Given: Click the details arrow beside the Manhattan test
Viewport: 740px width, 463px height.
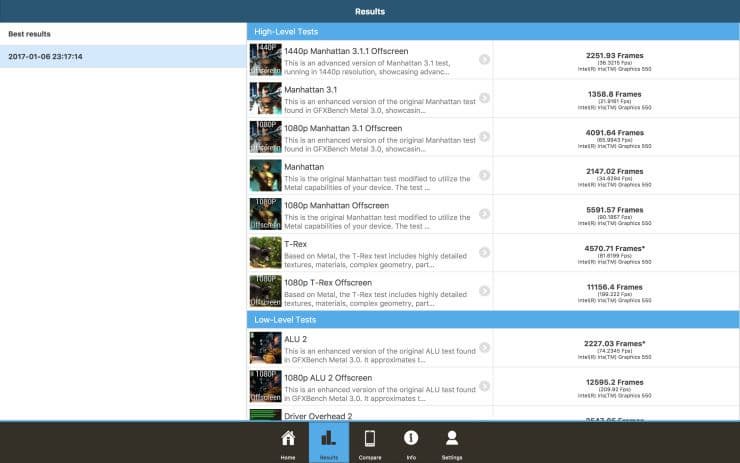Looking at the screenshot, I should pos(484,175).
